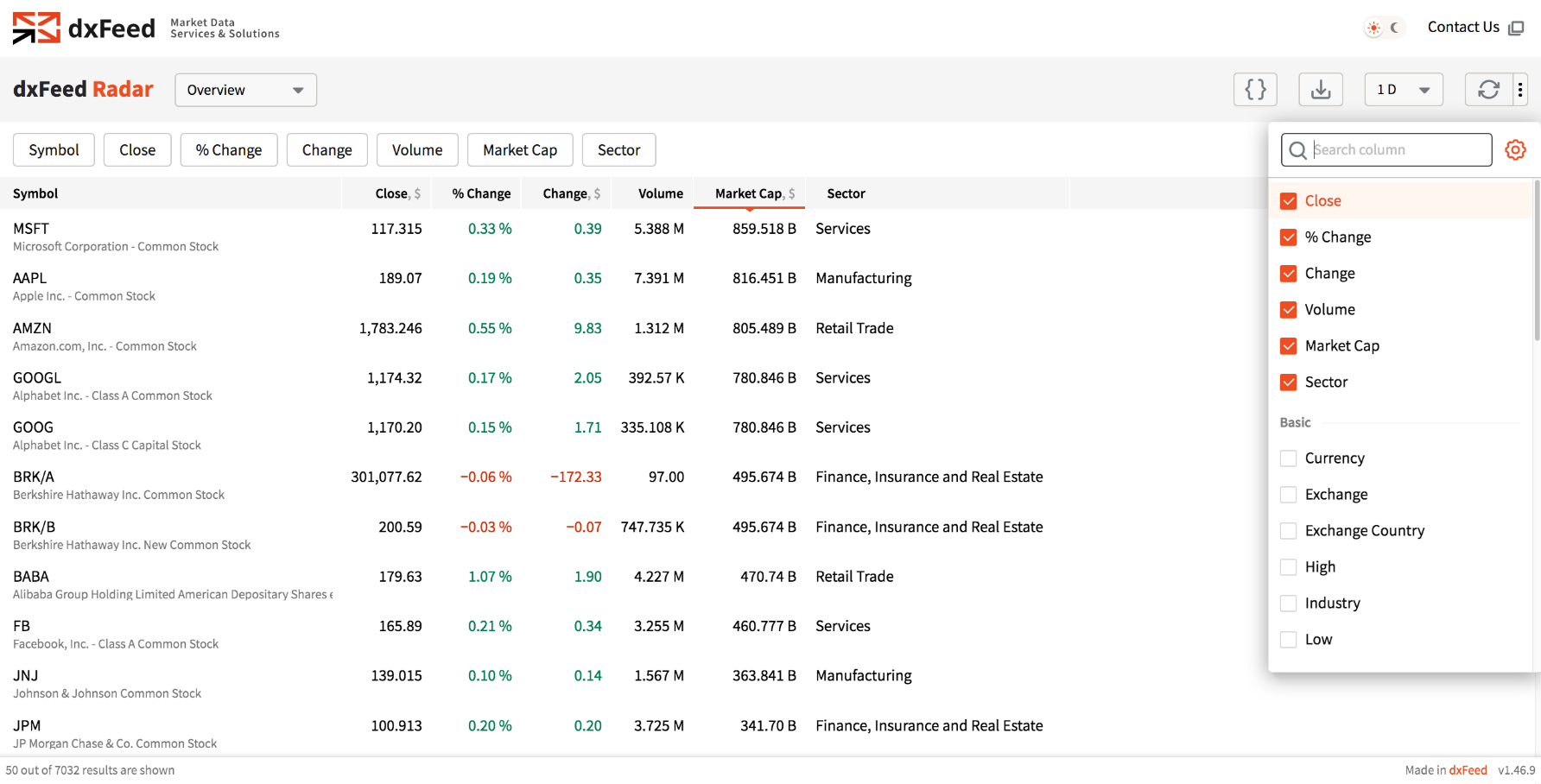
Task: Uncheck the Volume column checkbox
Action: pyautogui.click(x=1289, y=310)
